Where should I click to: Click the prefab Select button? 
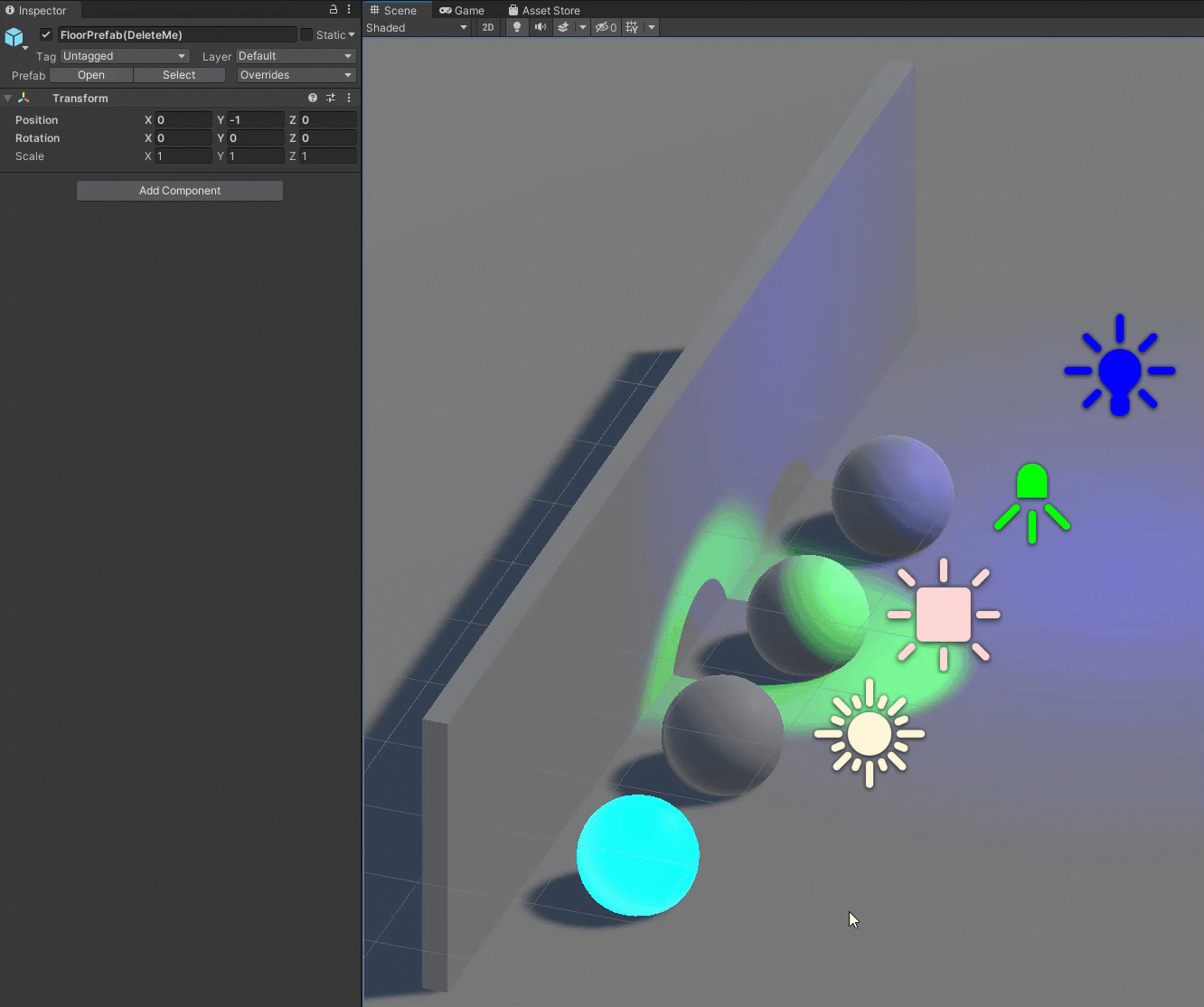(x=179, y=75)
